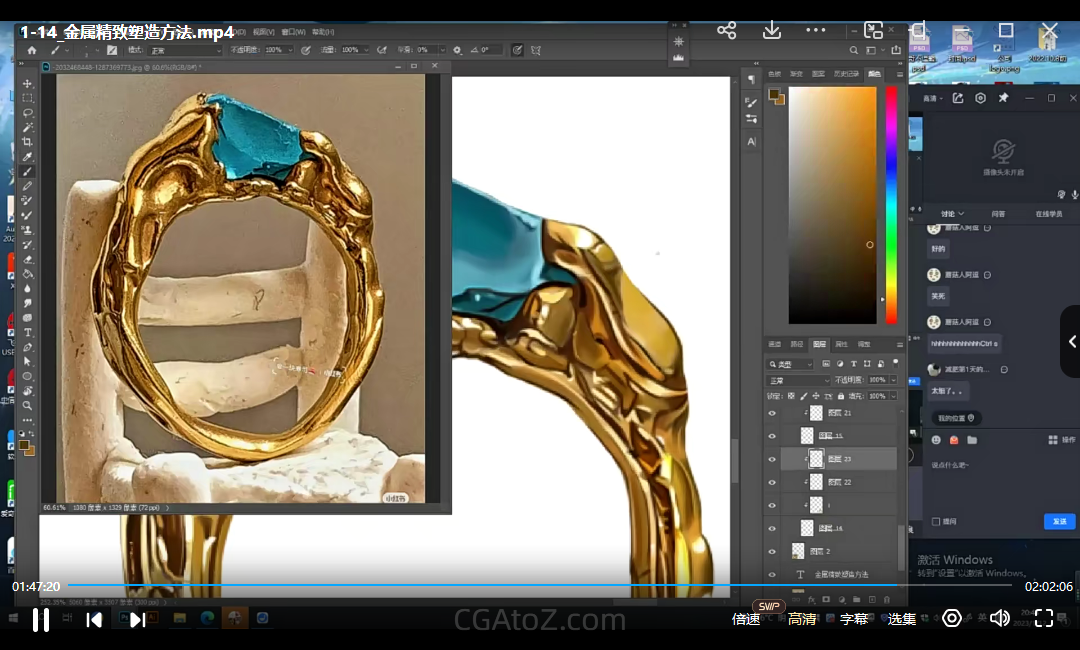Click the 选集 episode list button

[902, 619]
